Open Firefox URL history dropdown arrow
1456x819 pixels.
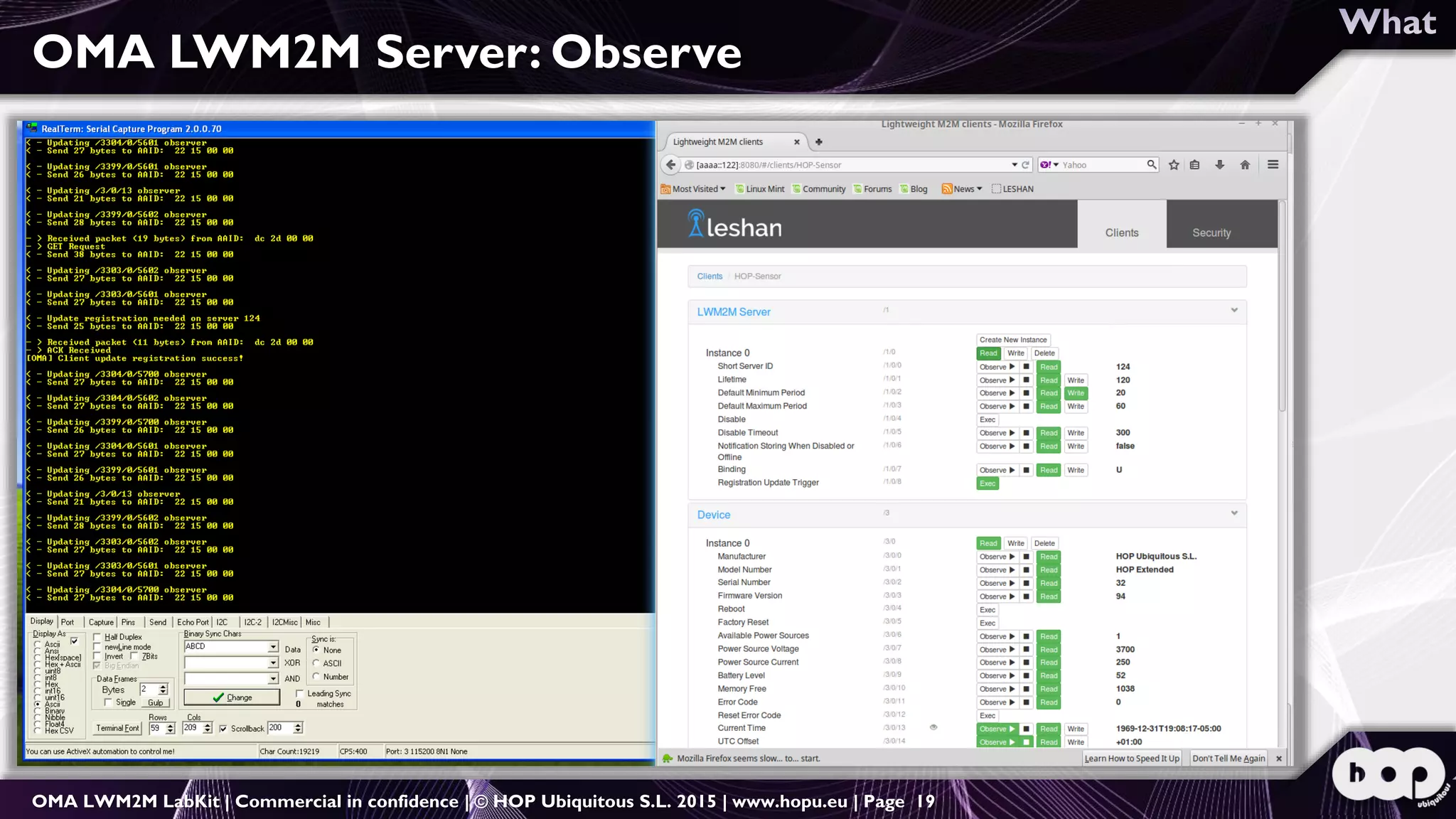pyautogui.click(x=1015, y=165)
